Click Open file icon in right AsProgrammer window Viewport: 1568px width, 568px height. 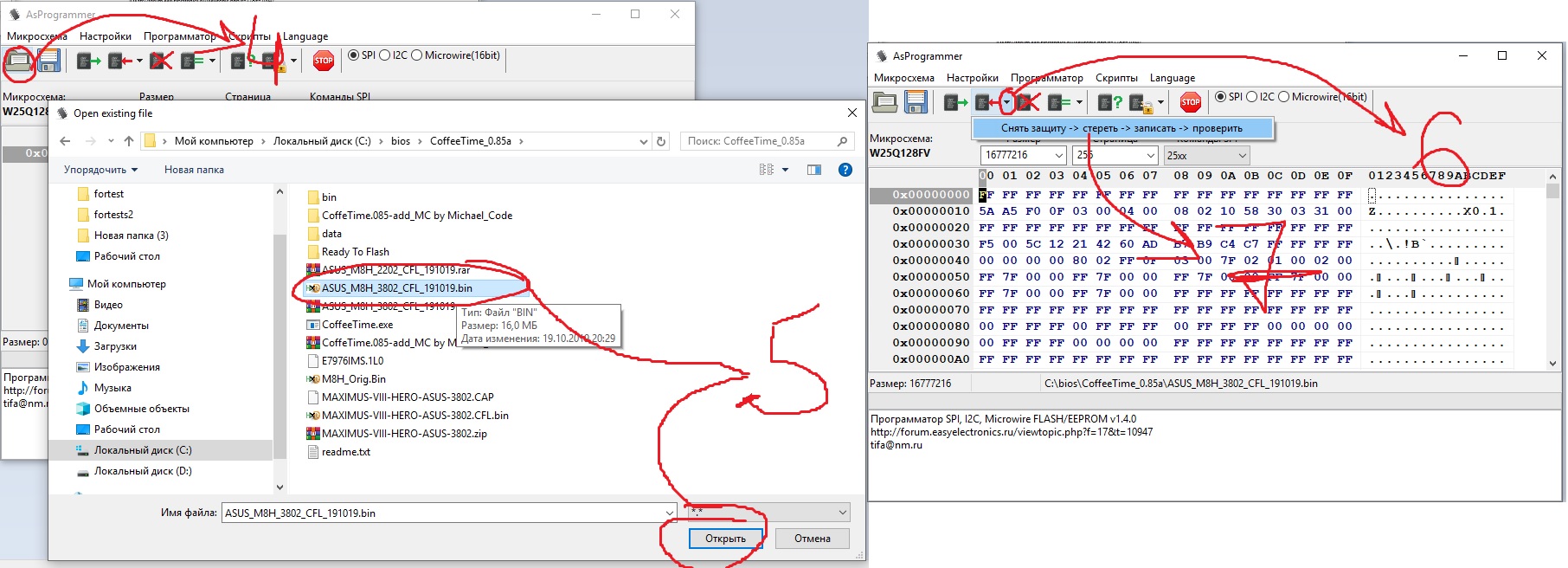[884, 102]
